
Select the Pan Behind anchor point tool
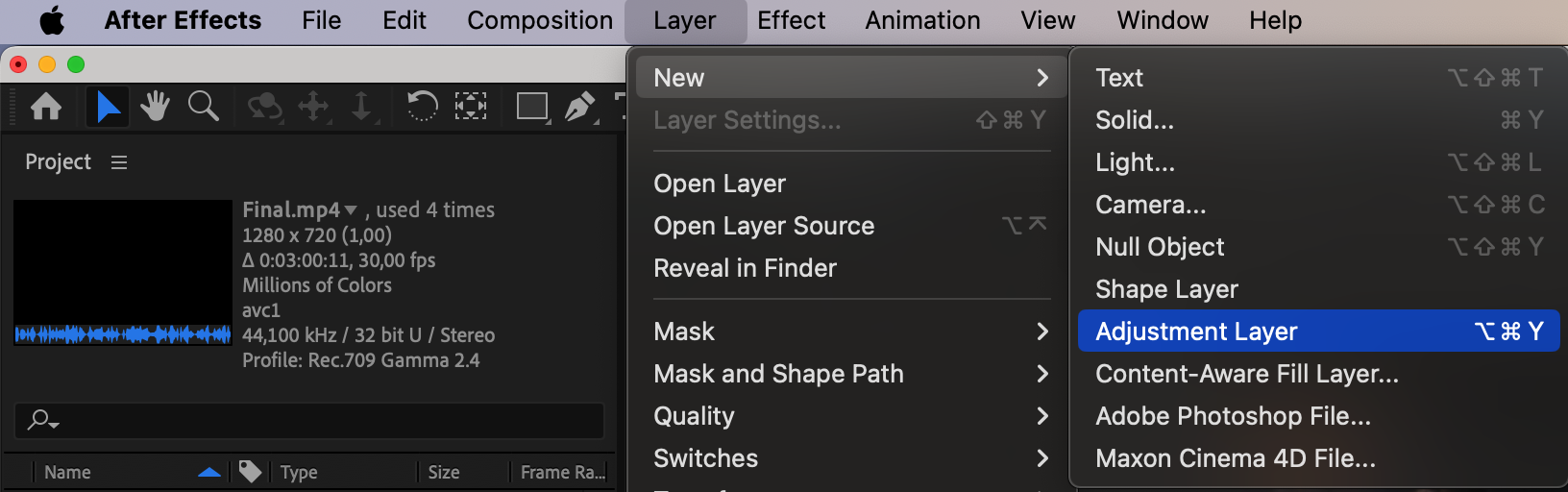[x=470, y=106]
